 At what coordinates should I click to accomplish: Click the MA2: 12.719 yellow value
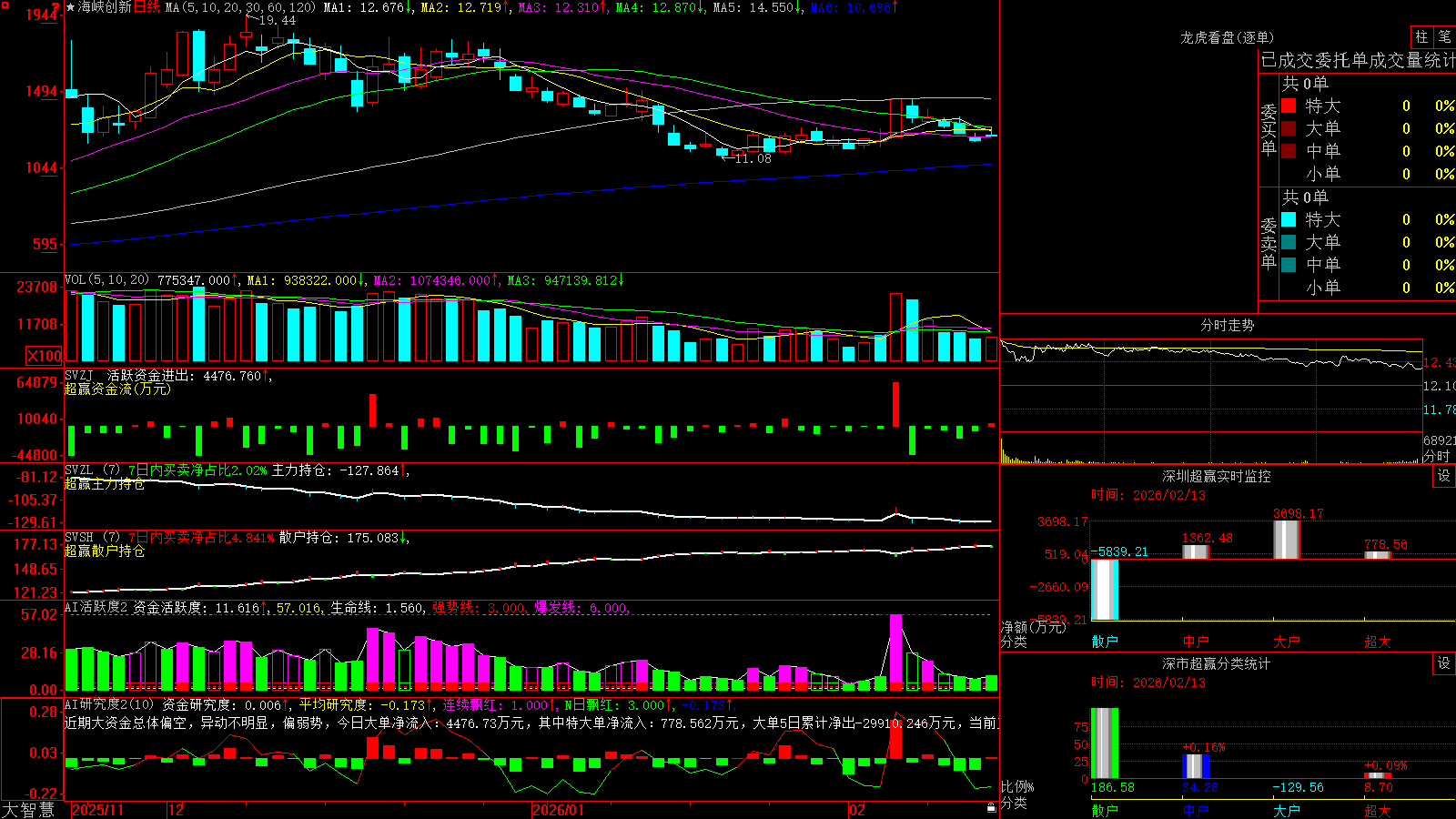tap(464, 7)
